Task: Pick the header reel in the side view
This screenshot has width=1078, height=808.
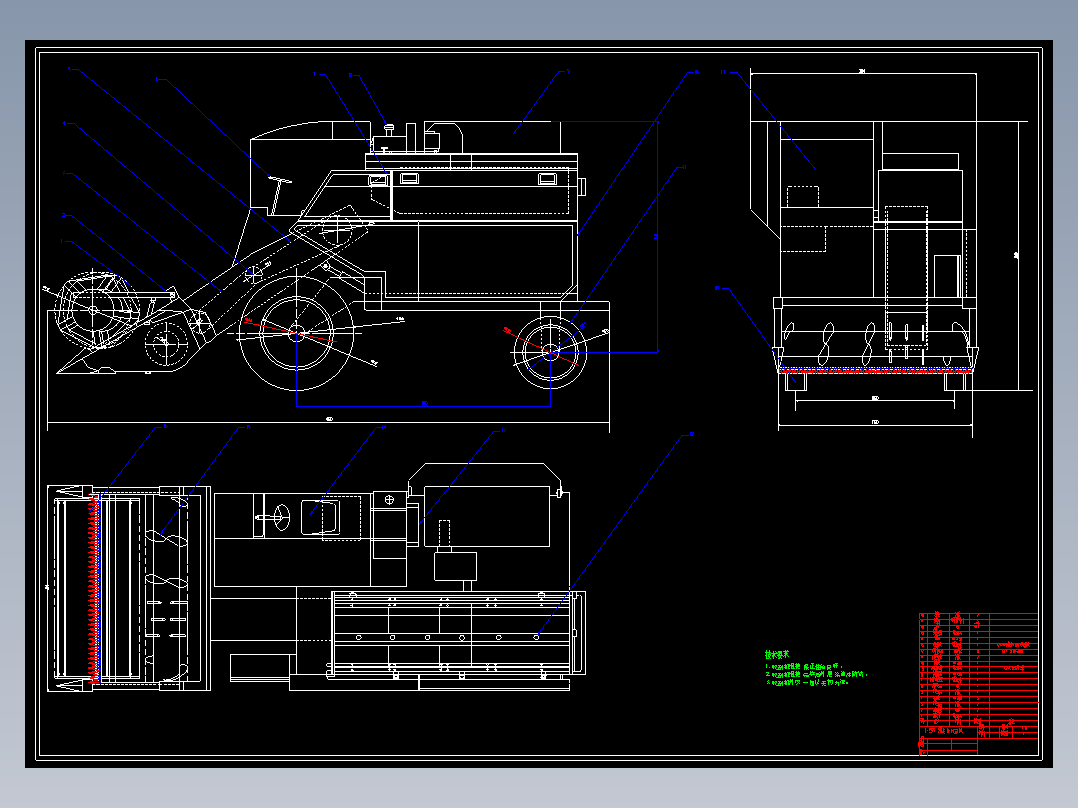Action: tap(94, 310)
